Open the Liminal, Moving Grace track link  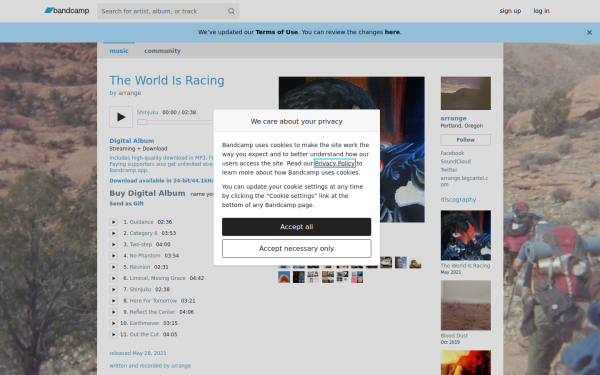[x=158, y=278]
